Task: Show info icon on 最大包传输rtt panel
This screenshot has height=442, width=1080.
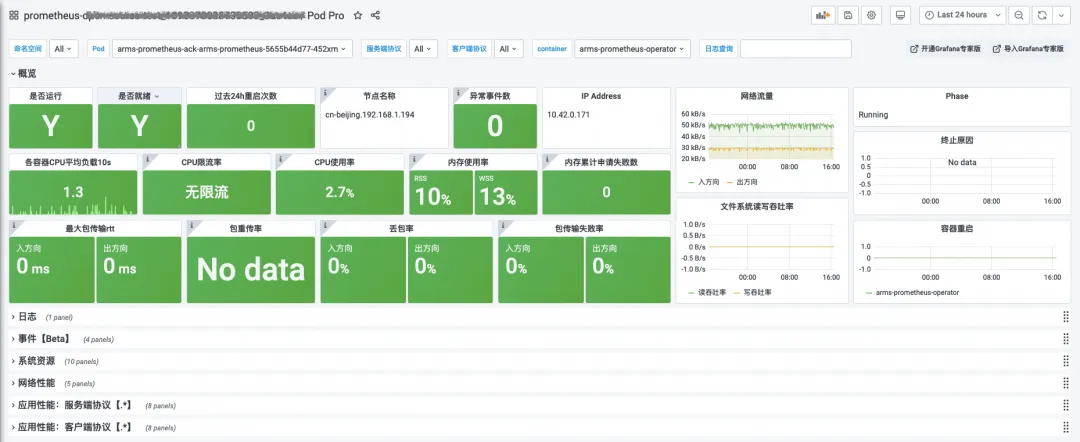Action: click(x=14, y=224)
